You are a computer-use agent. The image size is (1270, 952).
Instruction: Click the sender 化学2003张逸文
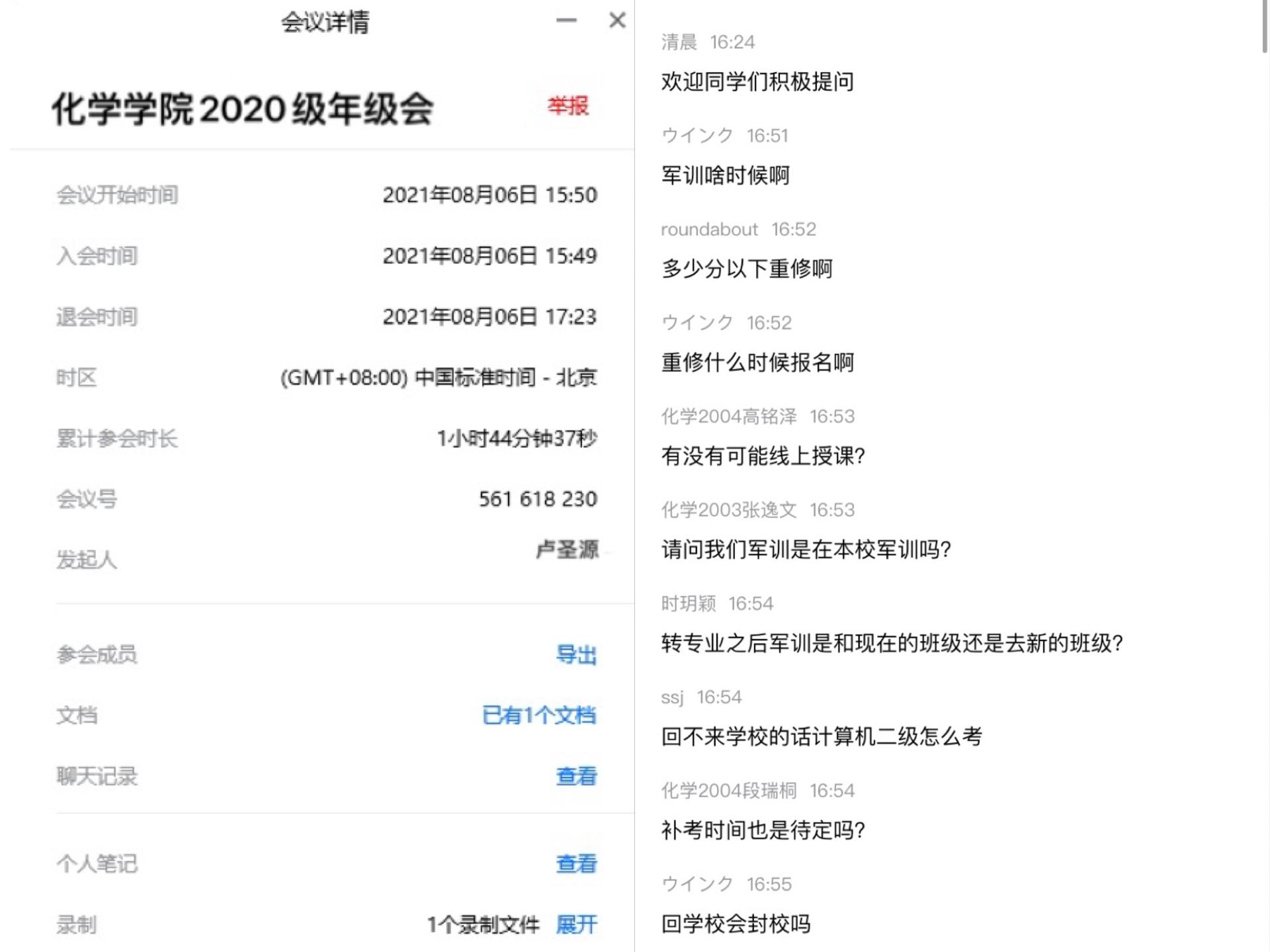[729, 510]
